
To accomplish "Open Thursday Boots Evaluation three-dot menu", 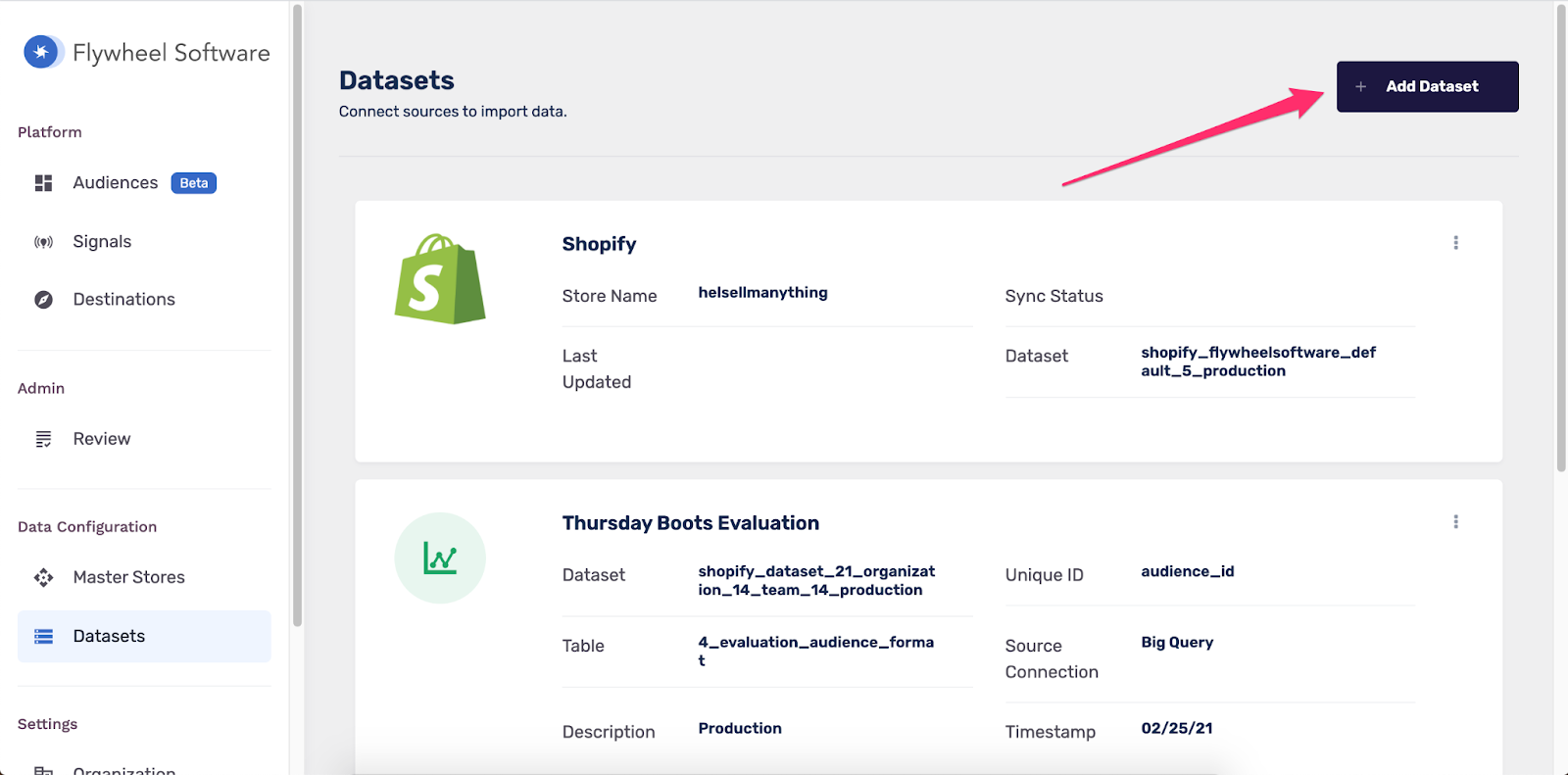I will click(x=1455, y=522).
